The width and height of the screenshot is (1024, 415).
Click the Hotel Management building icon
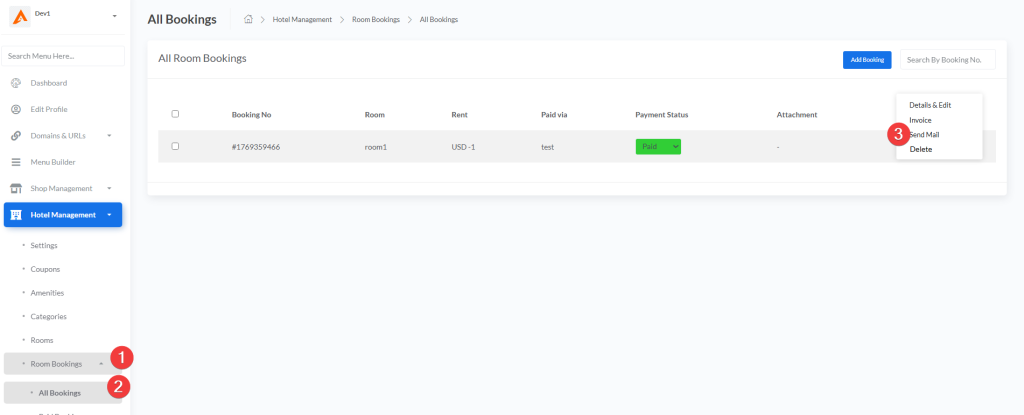[x=17, y=214]
